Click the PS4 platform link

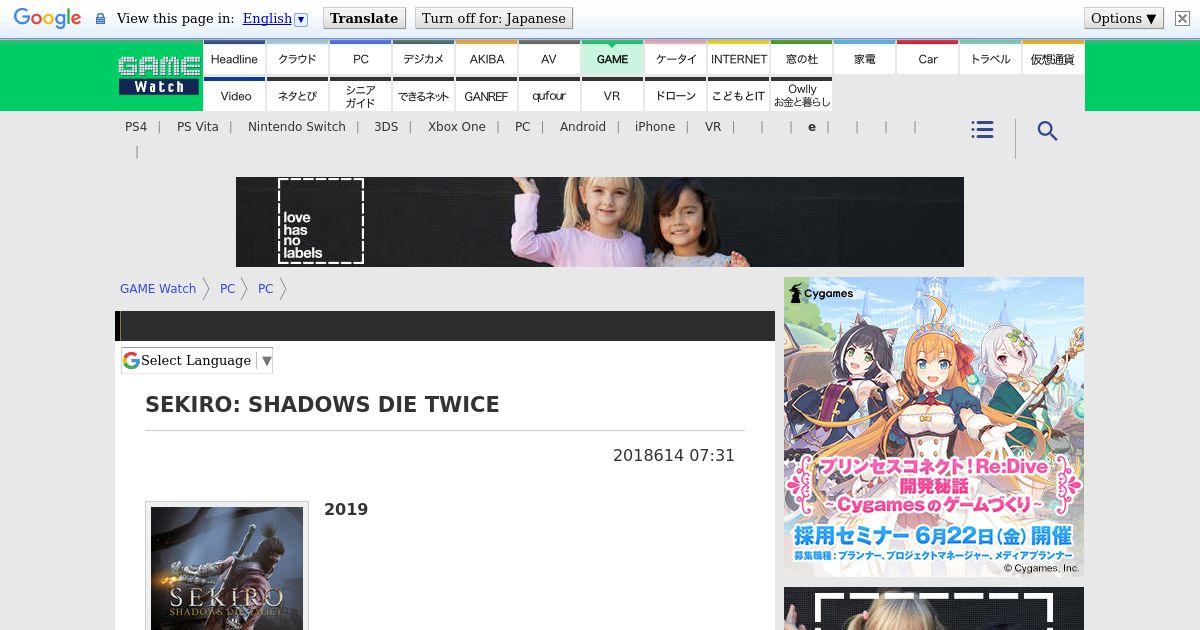click(136, 127)
